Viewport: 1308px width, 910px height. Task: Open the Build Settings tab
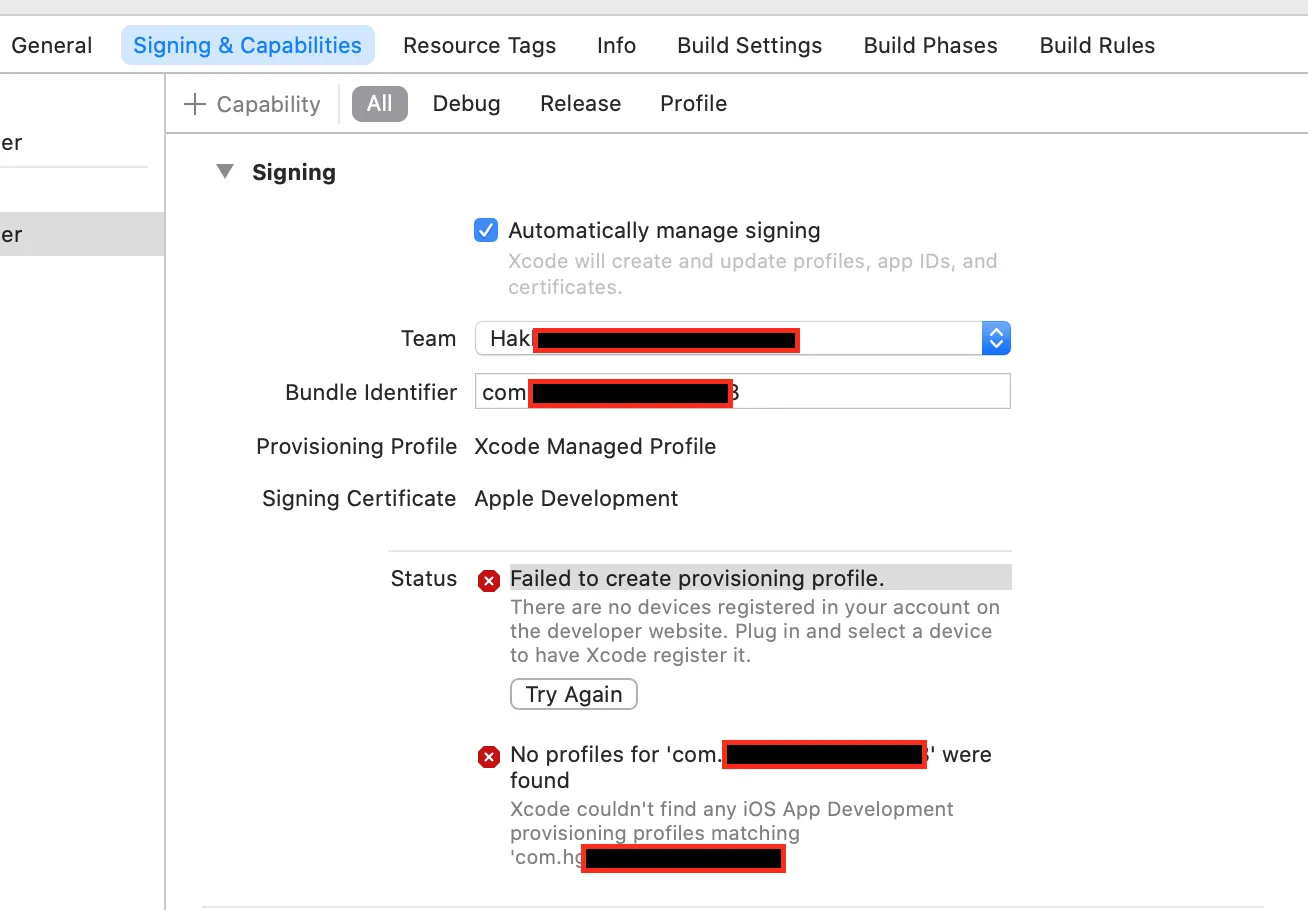[x=749, y=46]
